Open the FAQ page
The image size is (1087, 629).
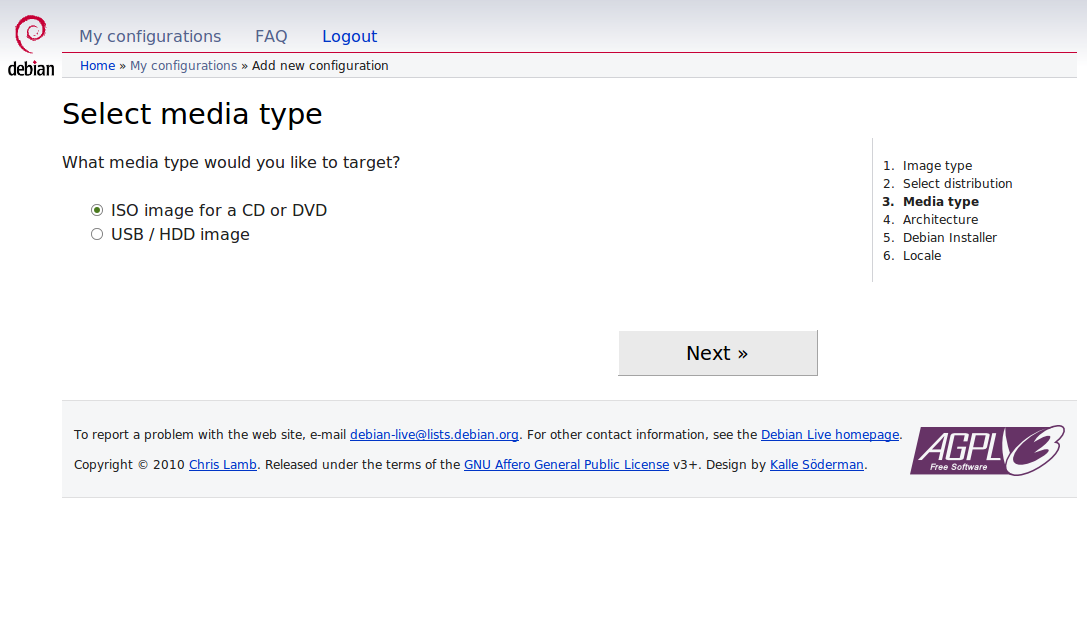(x=271, y=36)
